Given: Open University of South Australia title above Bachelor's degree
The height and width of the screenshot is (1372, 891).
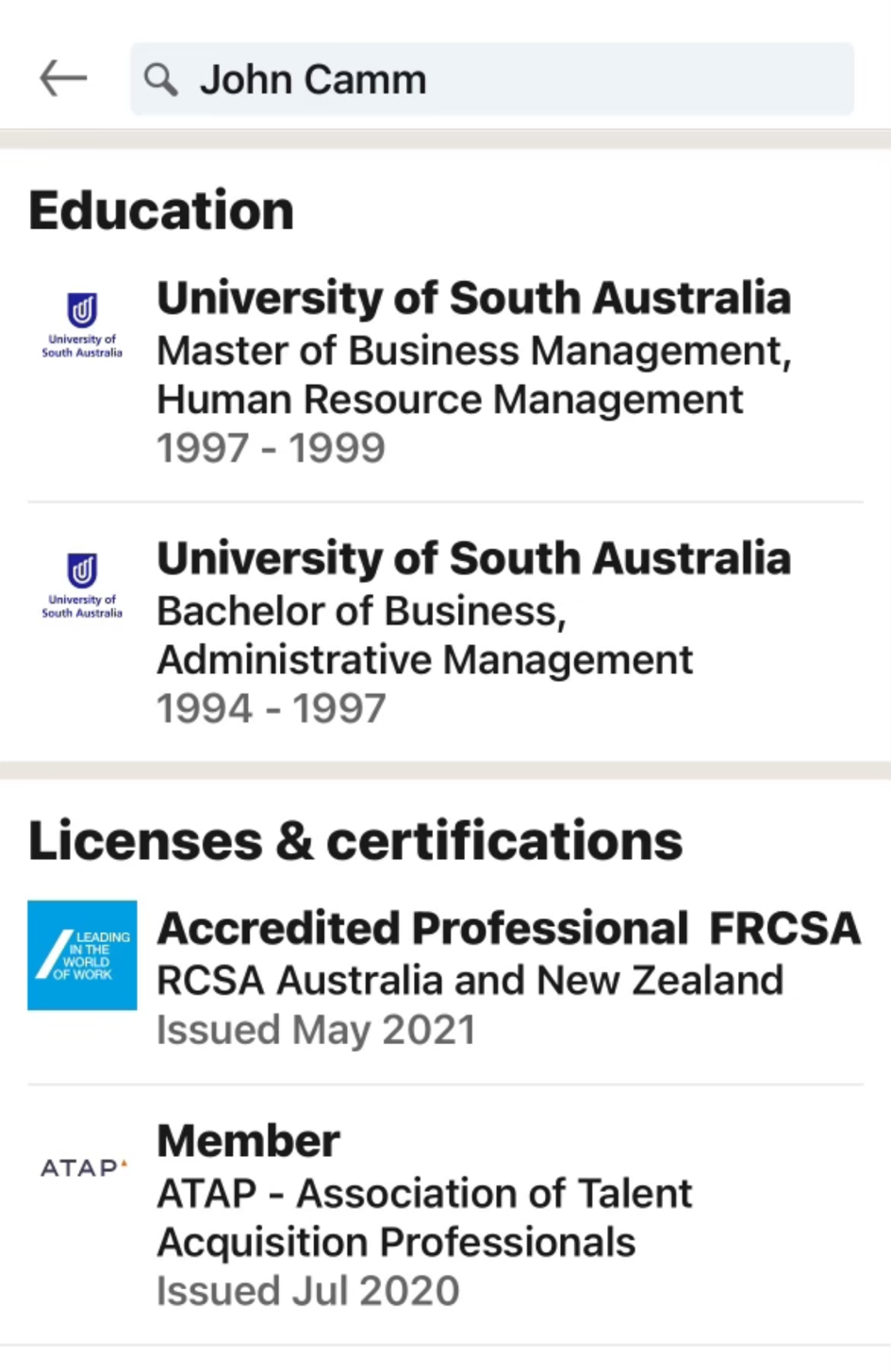Looking at the screenshot, I should point(473,558).
